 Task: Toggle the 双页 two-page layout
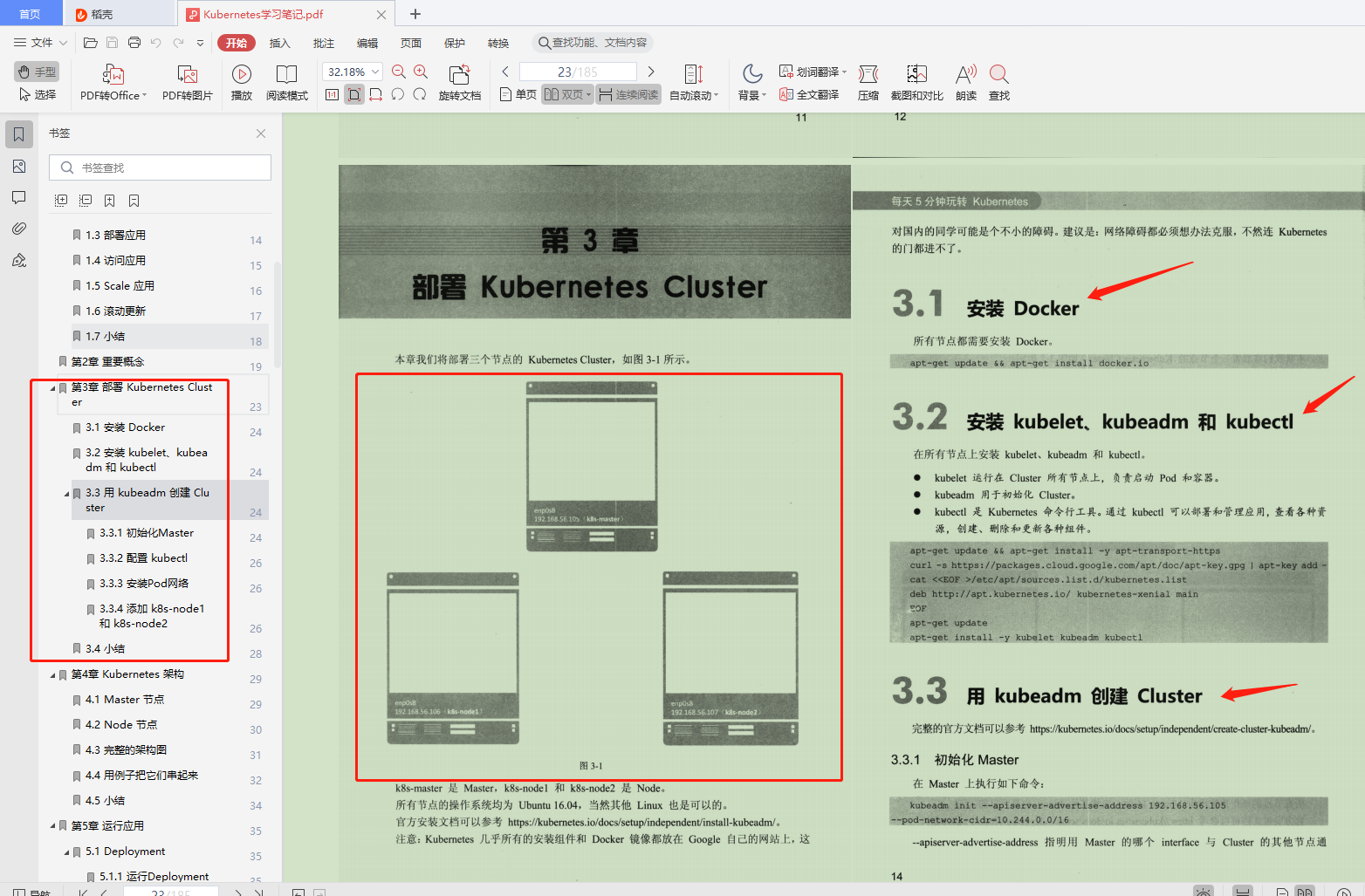point(567,94)
